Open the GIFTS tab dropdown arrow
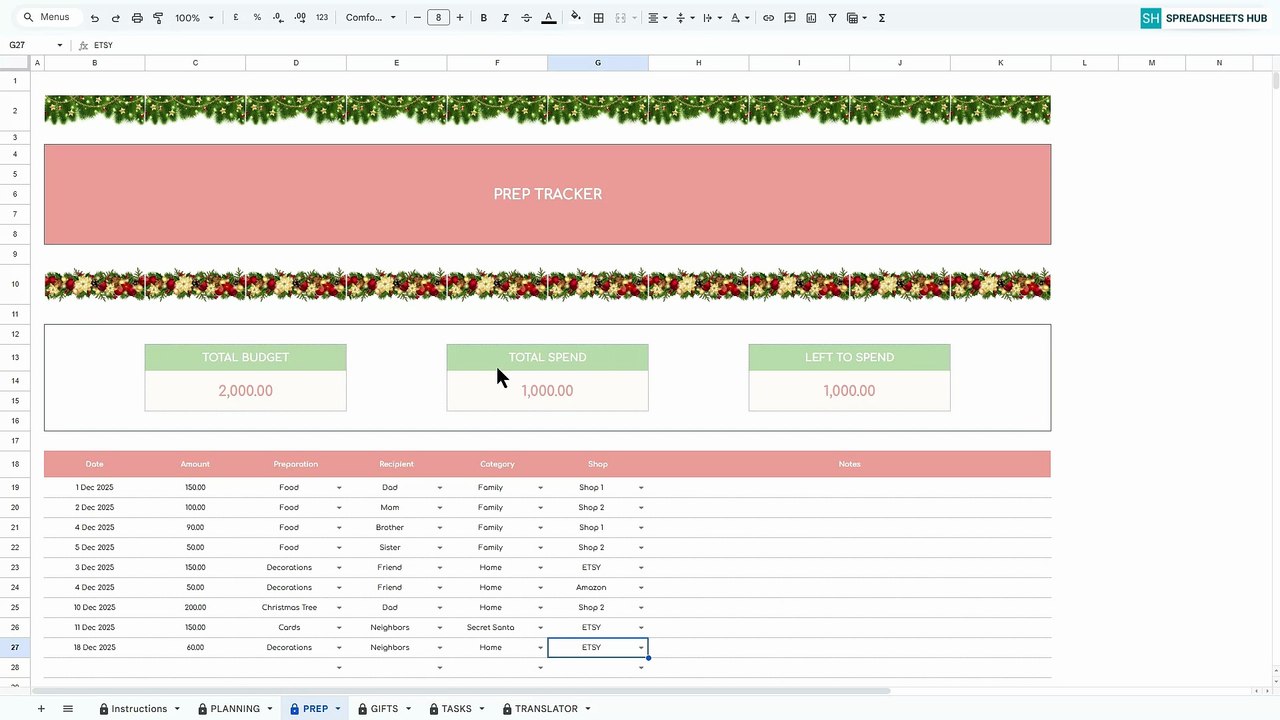 (x=407, y=709)
